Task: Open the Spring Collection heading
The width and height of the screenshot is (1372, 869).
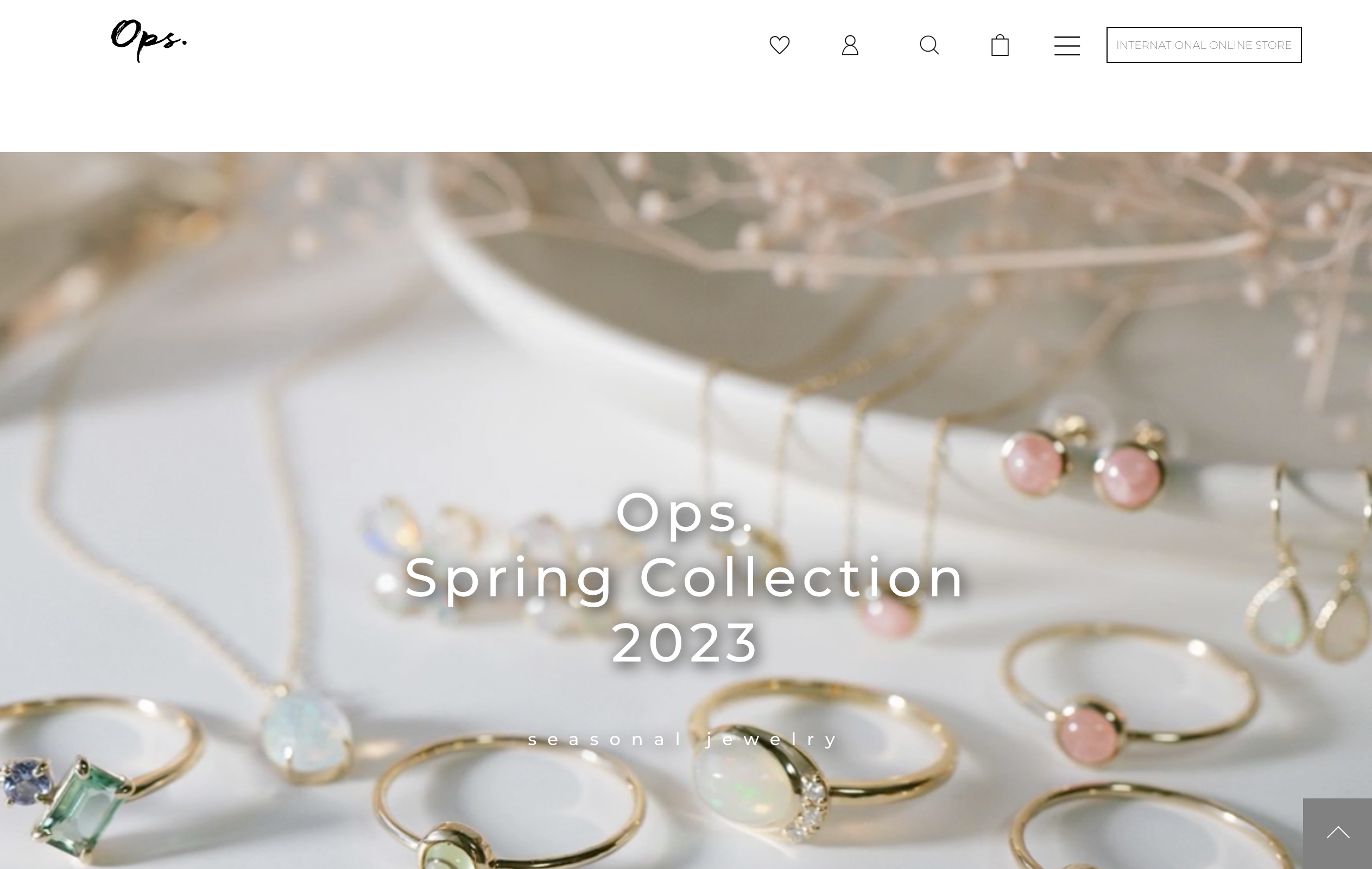Action: click(685, 578)
